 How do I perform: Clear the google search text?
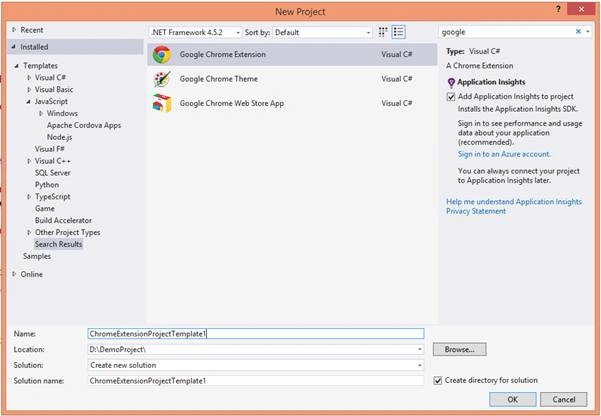pos(578,32)
